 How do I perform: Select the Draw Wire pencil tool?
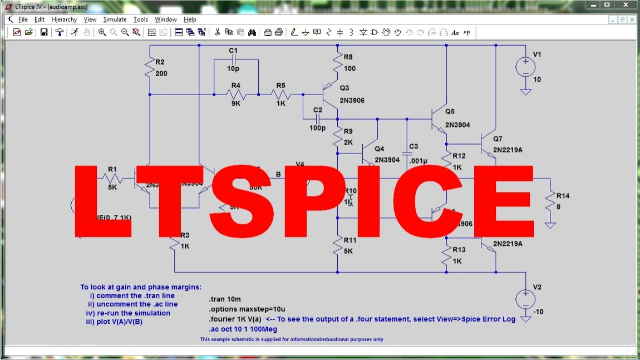[x=293, y=32]
